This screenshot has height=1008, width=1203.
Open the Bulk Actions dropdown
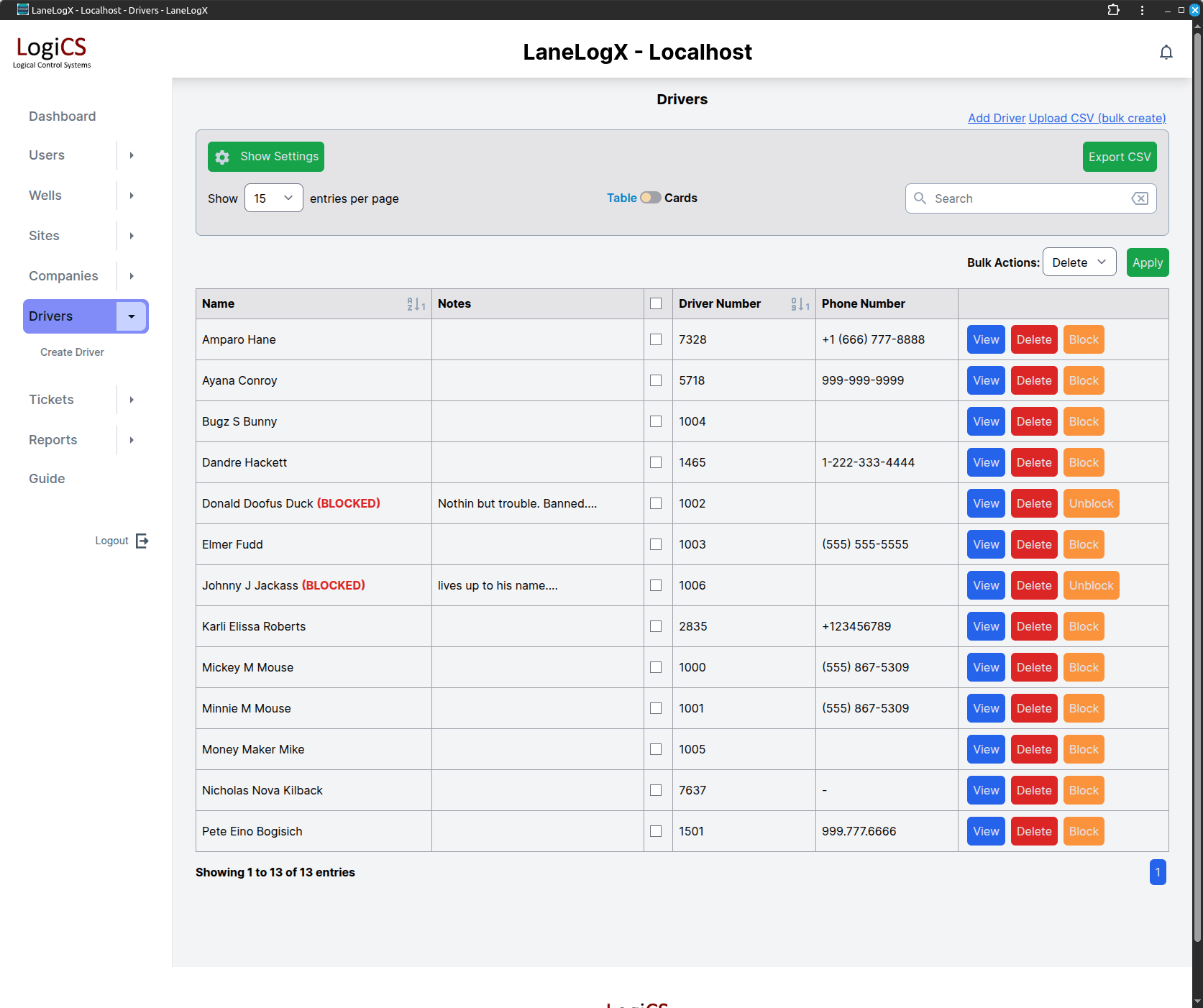point(1079,262)
